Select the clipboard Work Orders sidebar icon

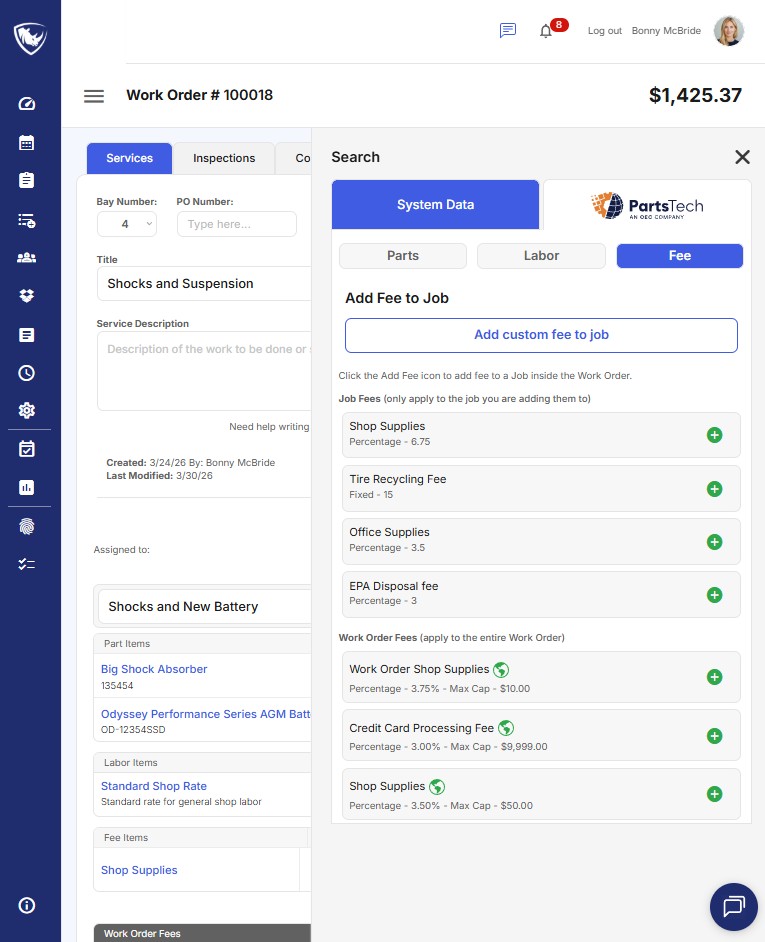[28, 181]
